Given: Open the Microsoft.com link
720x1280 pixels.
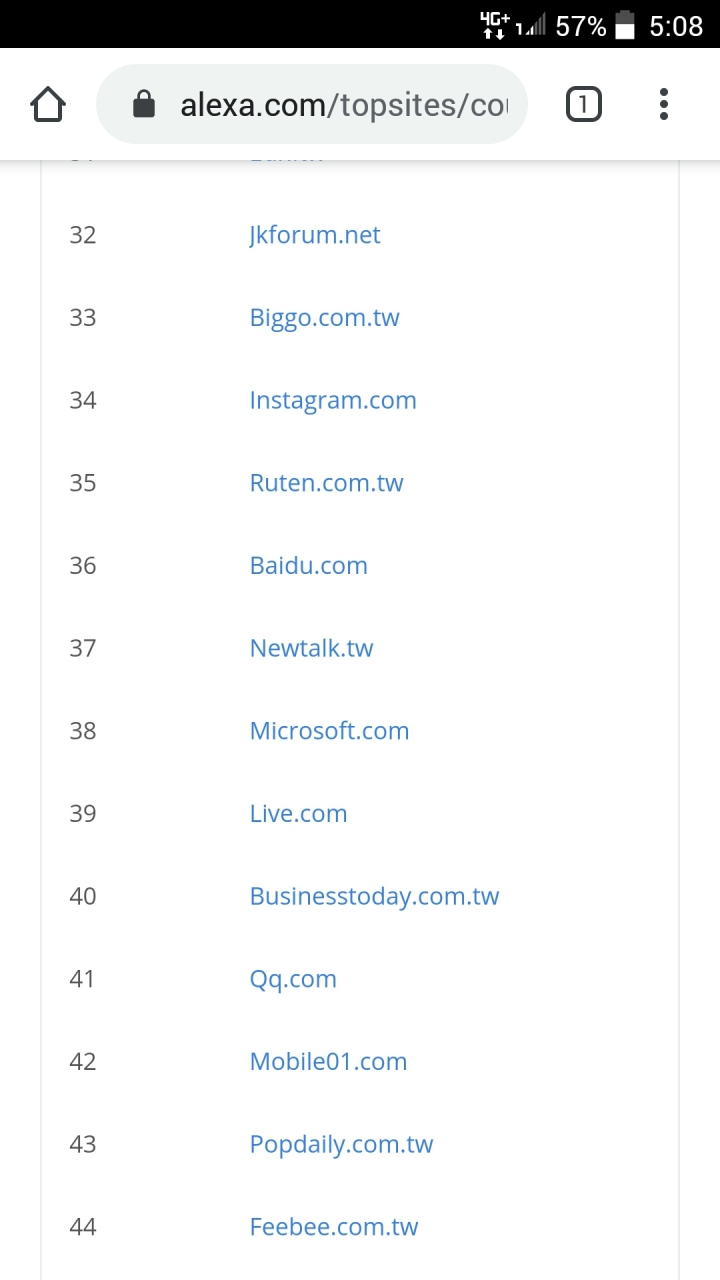Looking at the screenshot, I should (x=329, y=731).
